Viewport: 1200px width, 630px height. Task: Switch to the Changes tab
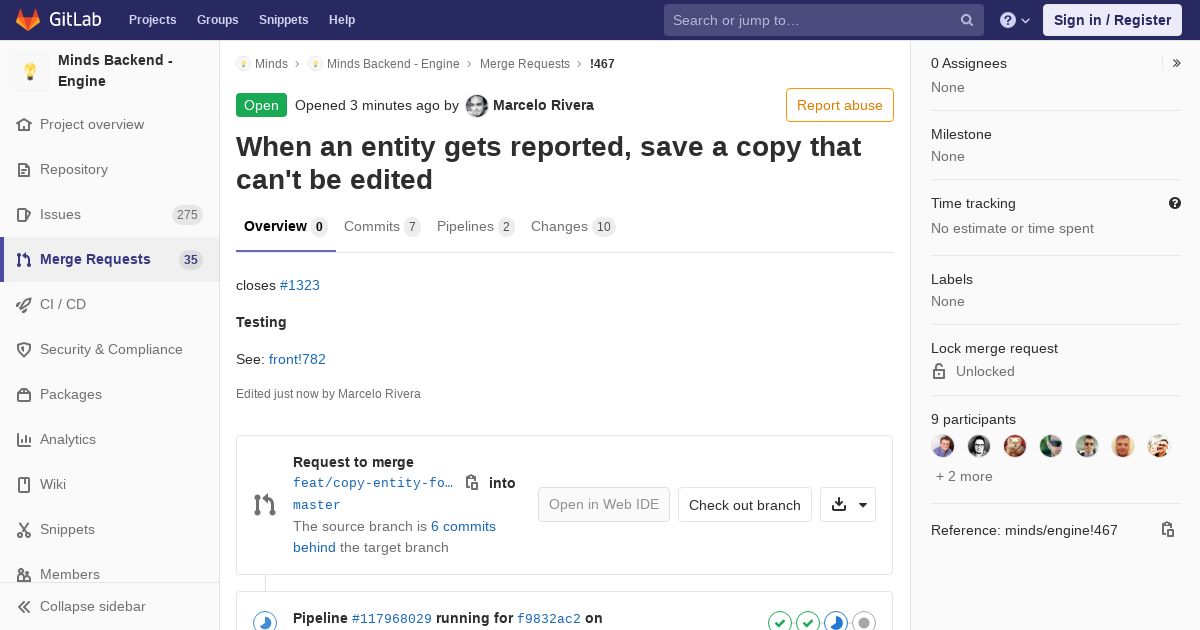(x=573, y=227)
